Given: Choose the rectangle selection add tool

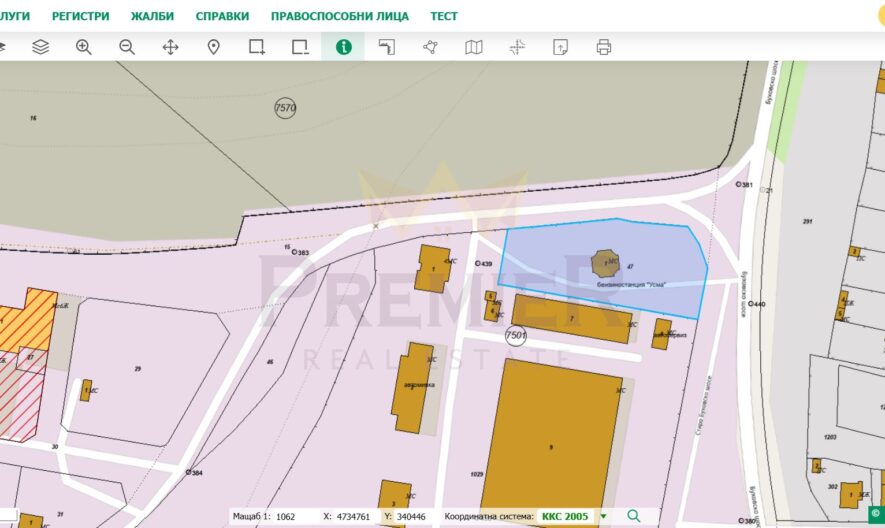Looking at the screenshot, I should [x=257, y=47].
